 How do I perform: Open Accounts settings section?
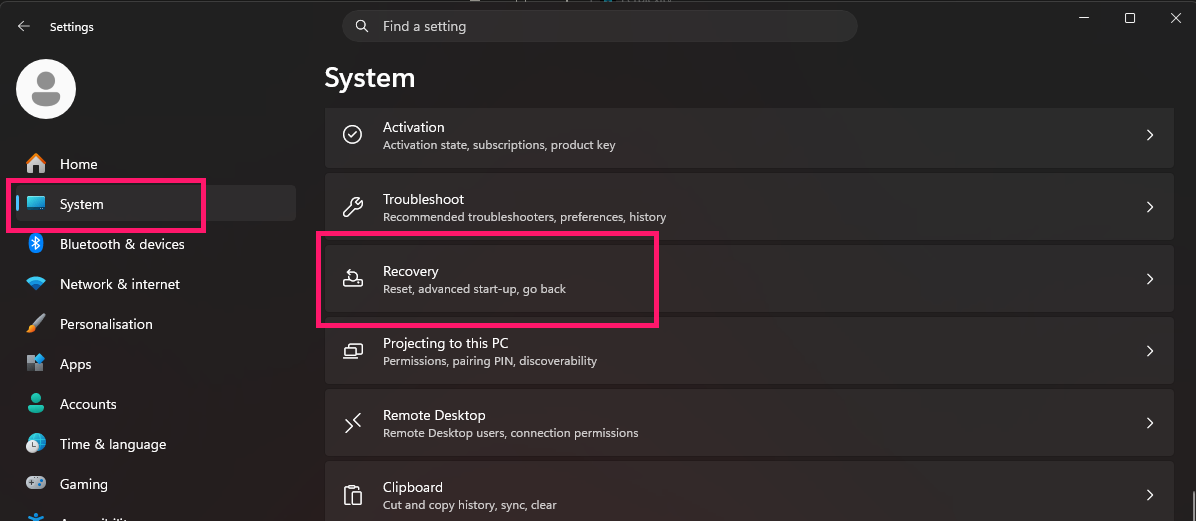[156, 404]
